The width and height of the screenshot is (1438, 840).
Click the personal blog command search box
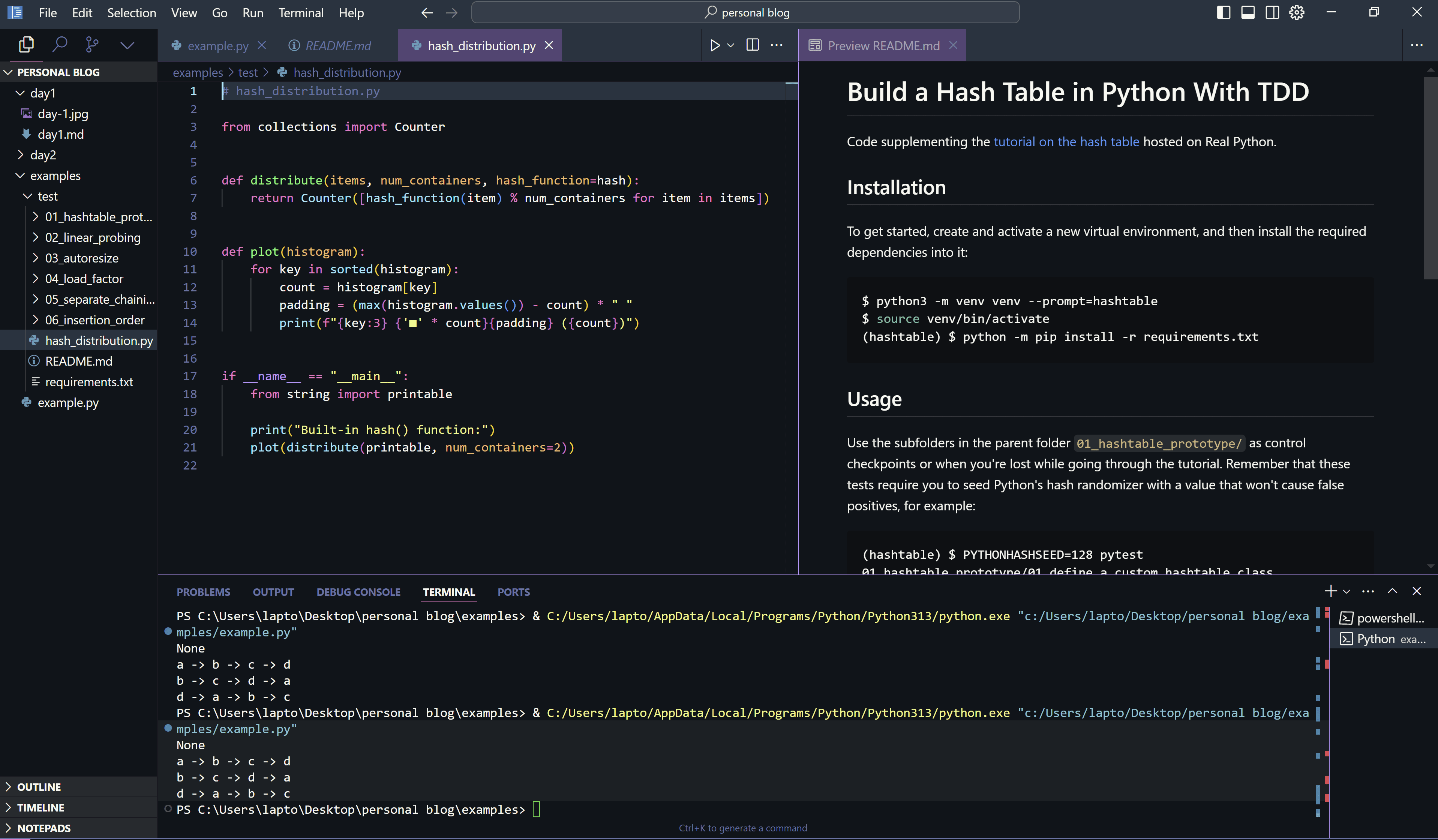pyautogui.click(x=745, y=12)
